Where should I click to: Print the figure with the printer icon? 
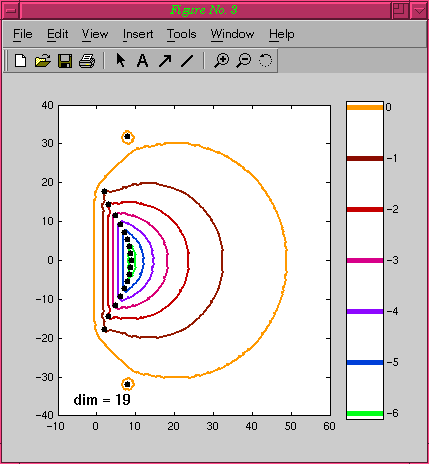tap(87, 61)
